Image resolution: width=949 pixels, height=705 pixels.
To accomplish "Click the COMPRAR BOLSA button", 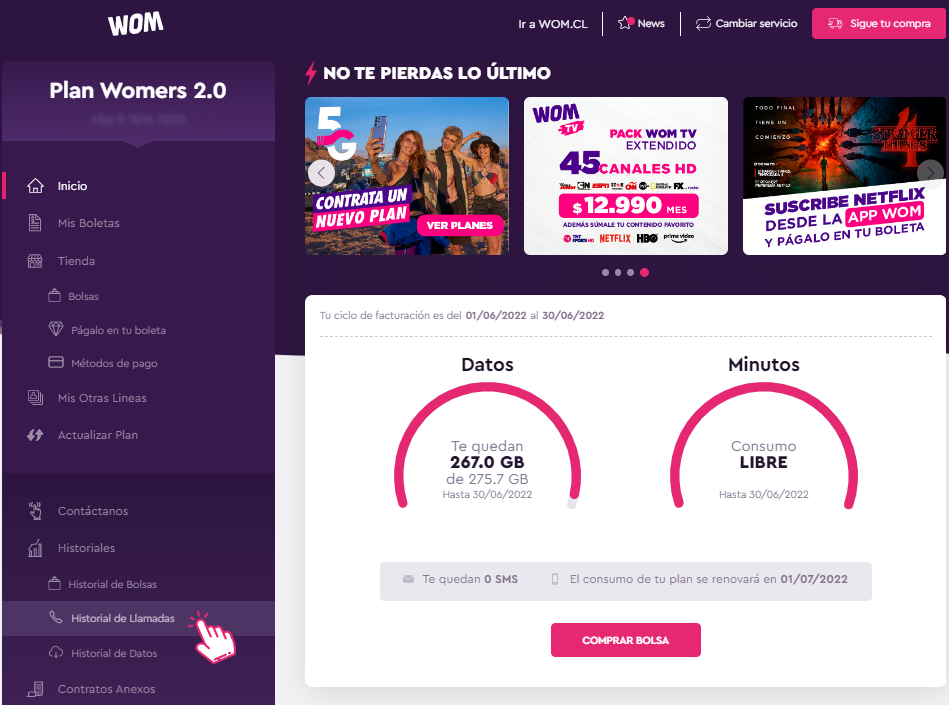I will coord(626,640).
